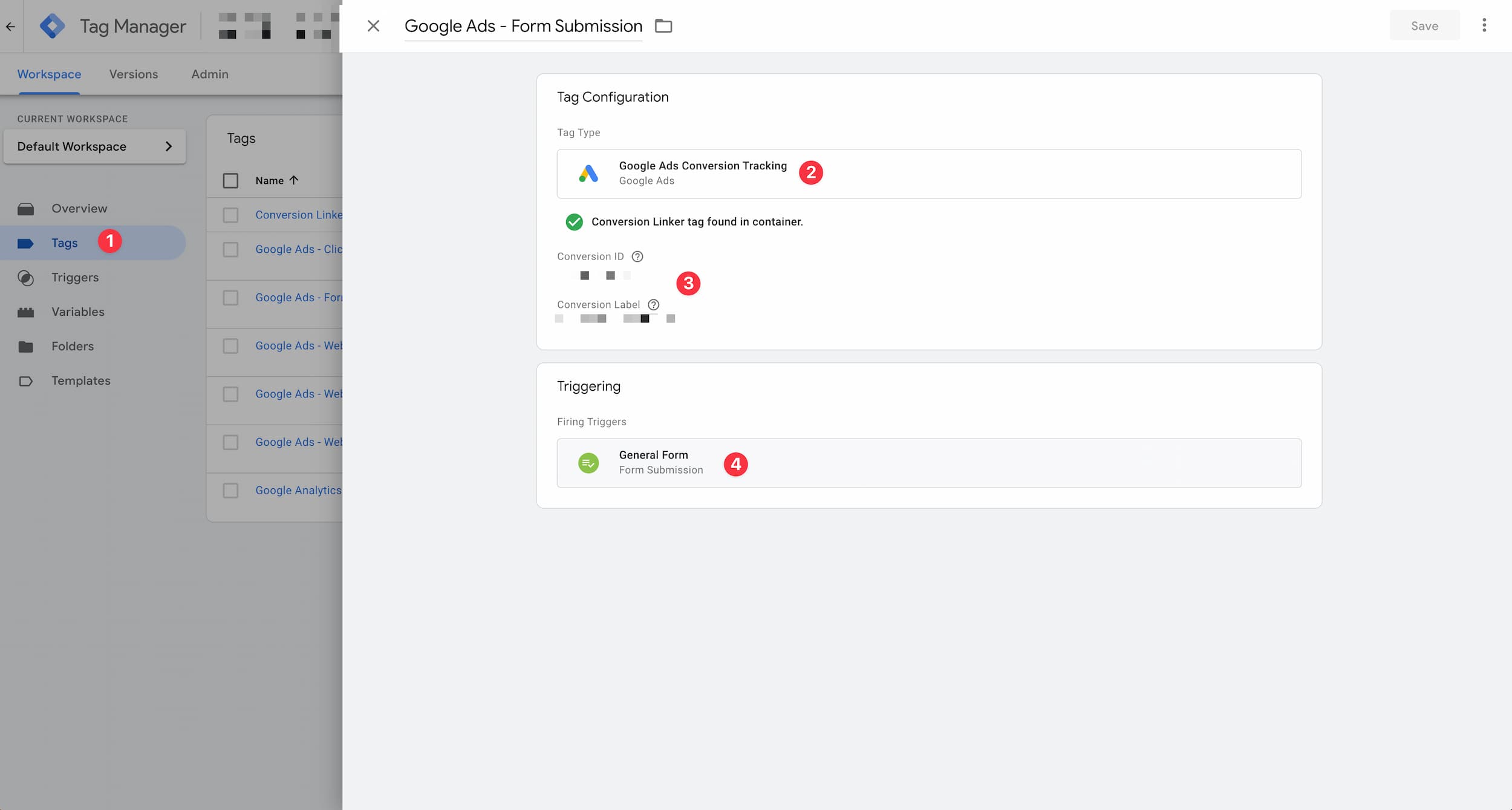Click the Templates outline icon in sidebar

pos(25,382)
